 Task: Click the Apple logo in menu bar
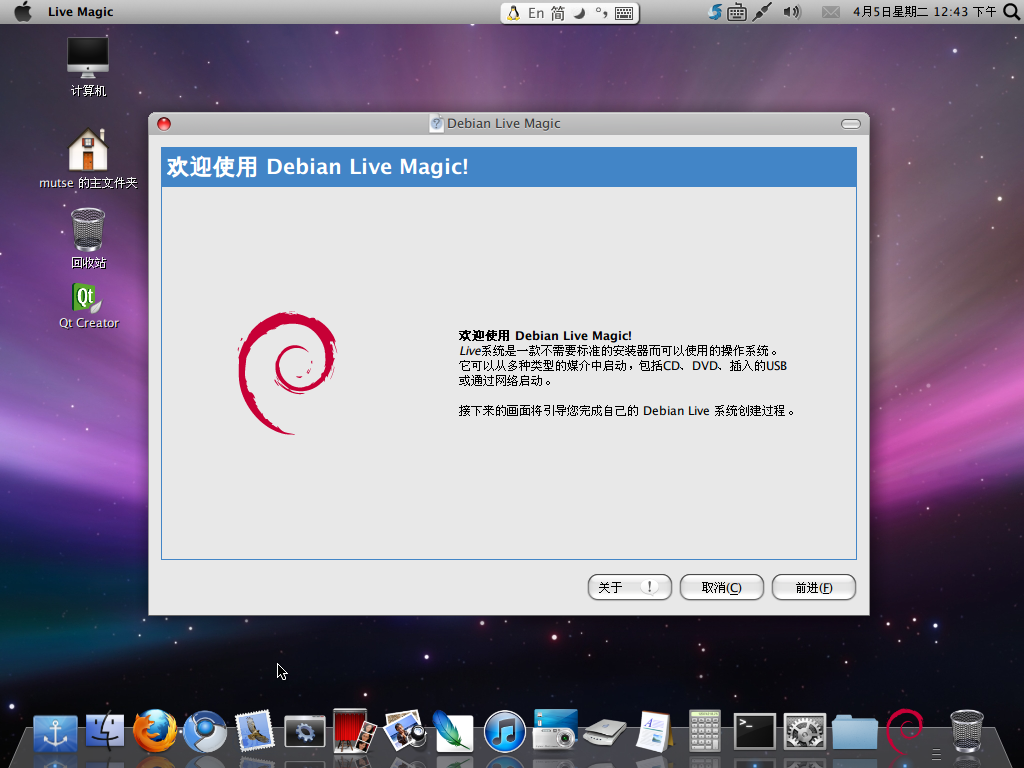click(23, 12)
